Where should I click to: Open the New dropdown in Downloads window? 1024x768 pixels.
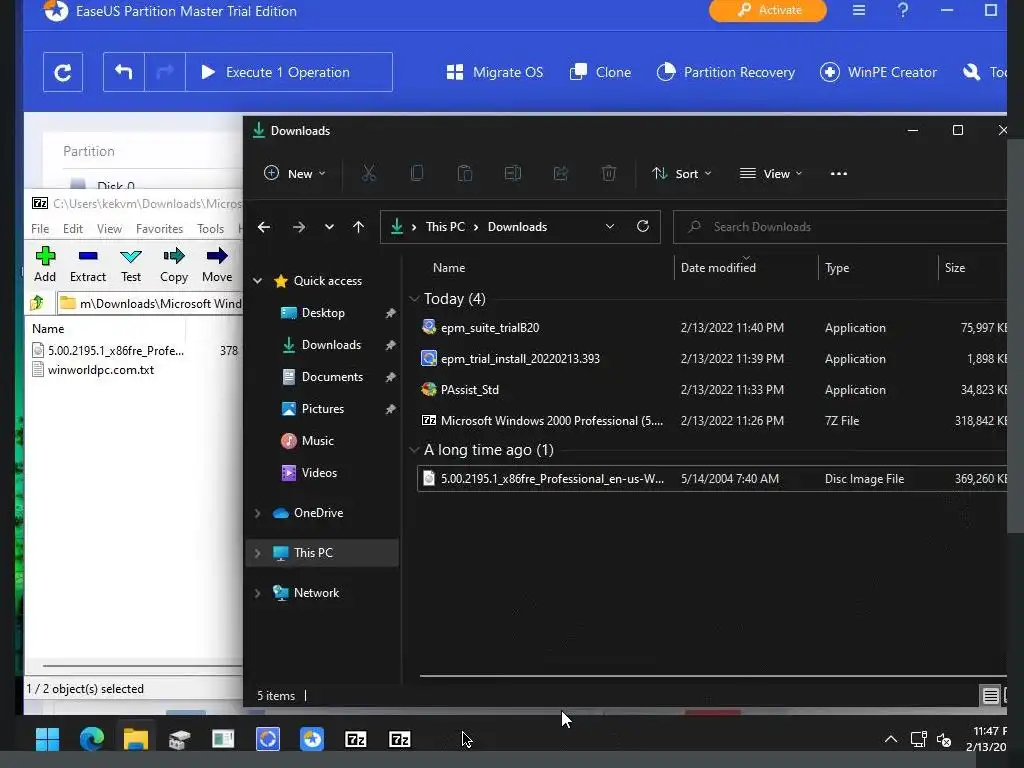(x=295, y=174)
